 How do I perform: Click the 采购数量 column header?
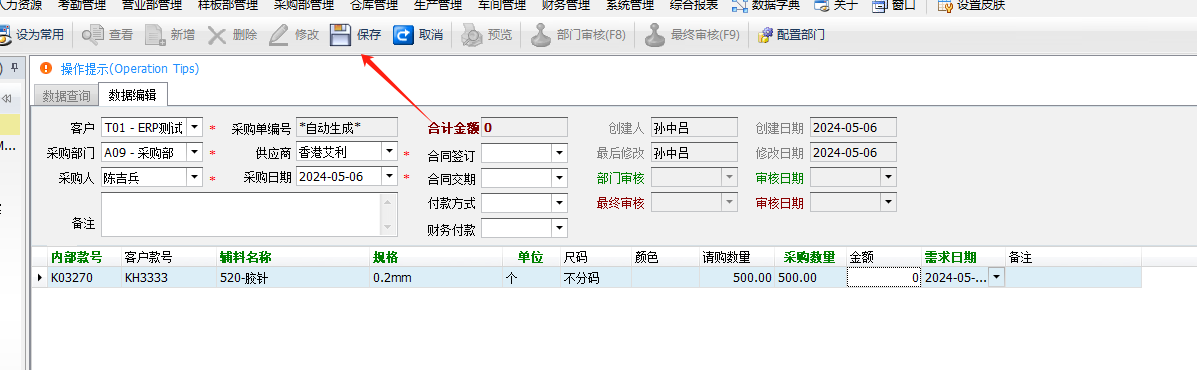click(810, 258)
